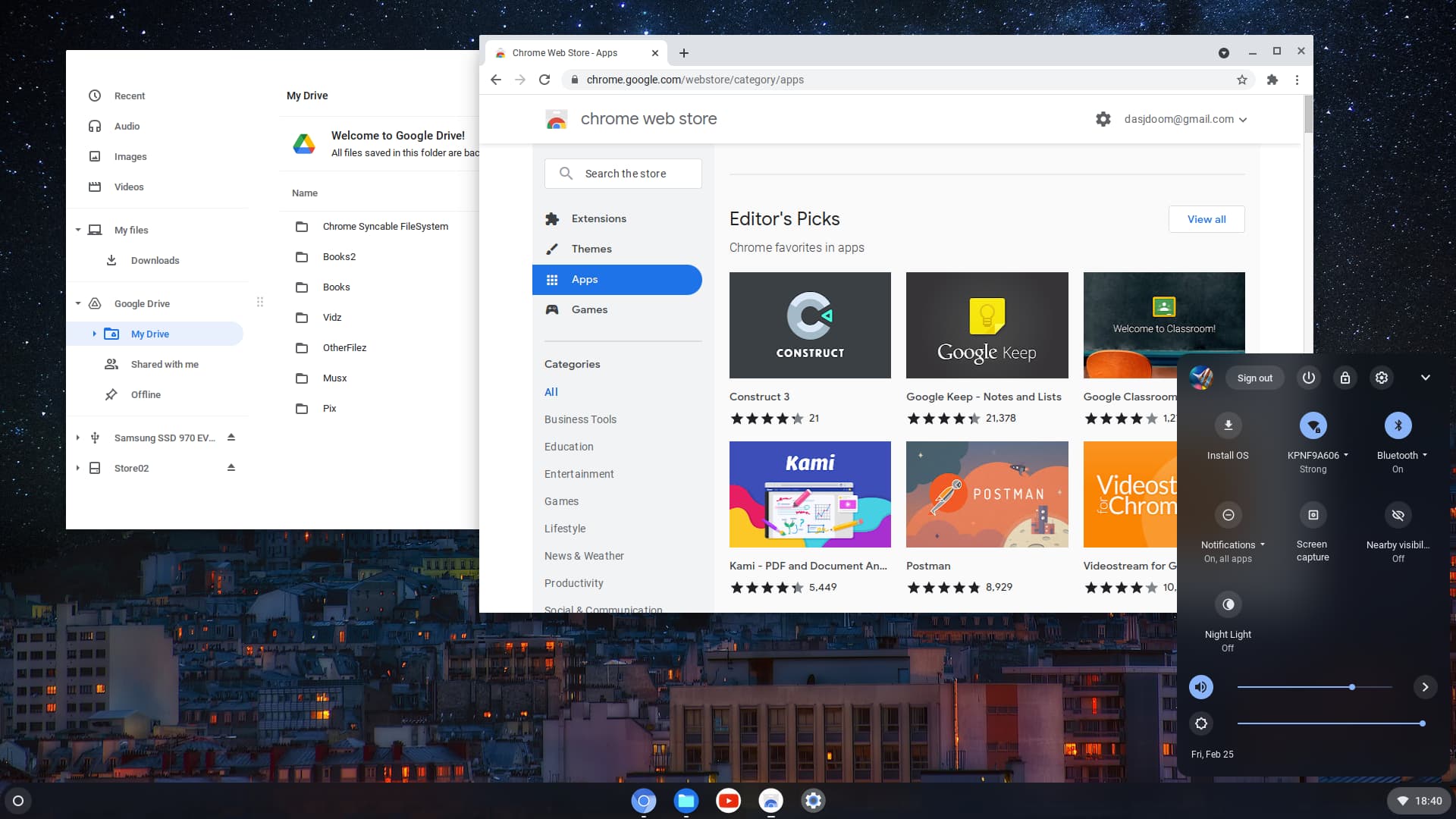Screen dimensions: 1456x819
Task: Toggle the Wi-Fi KPNF9A606 button
Action: tap(1313, 425)
